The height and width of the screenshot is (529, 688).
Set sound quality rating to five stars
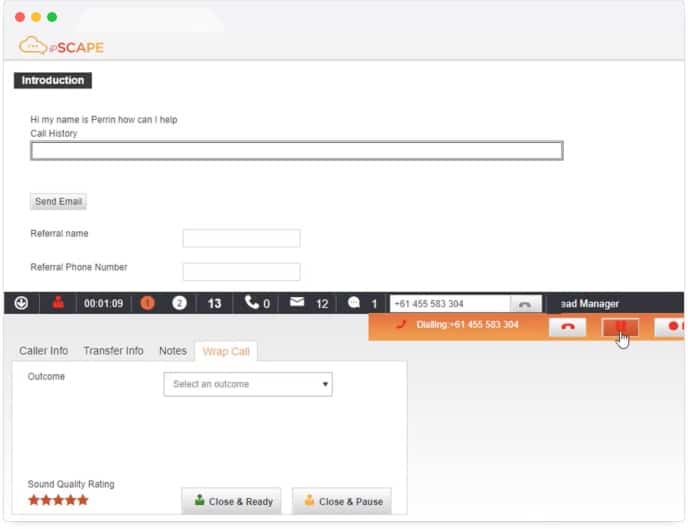(x=83, y=500)
